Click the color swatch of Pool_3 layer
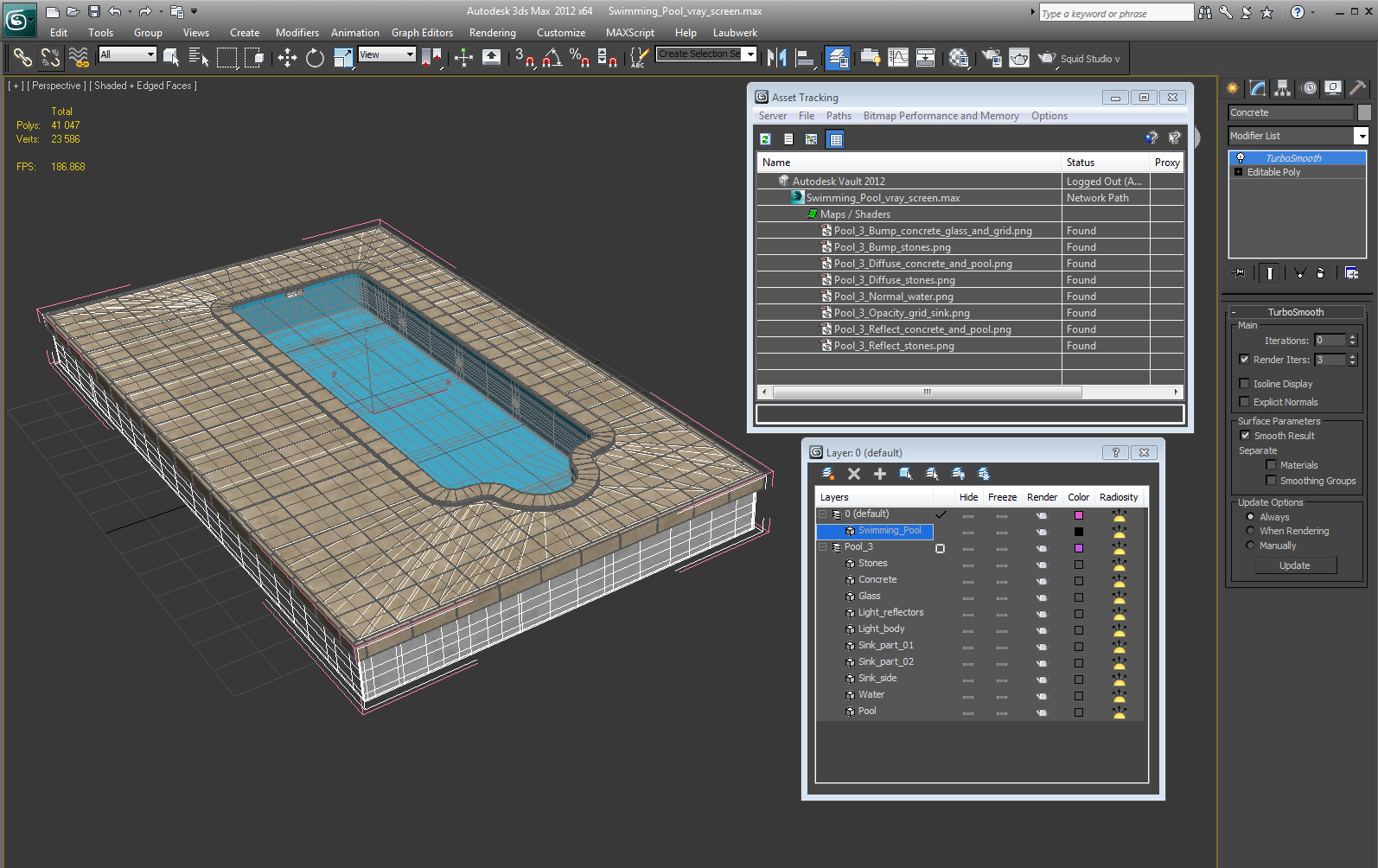Image resolution: width=1378 pixels, height=868 pixels. (1079, 548)
